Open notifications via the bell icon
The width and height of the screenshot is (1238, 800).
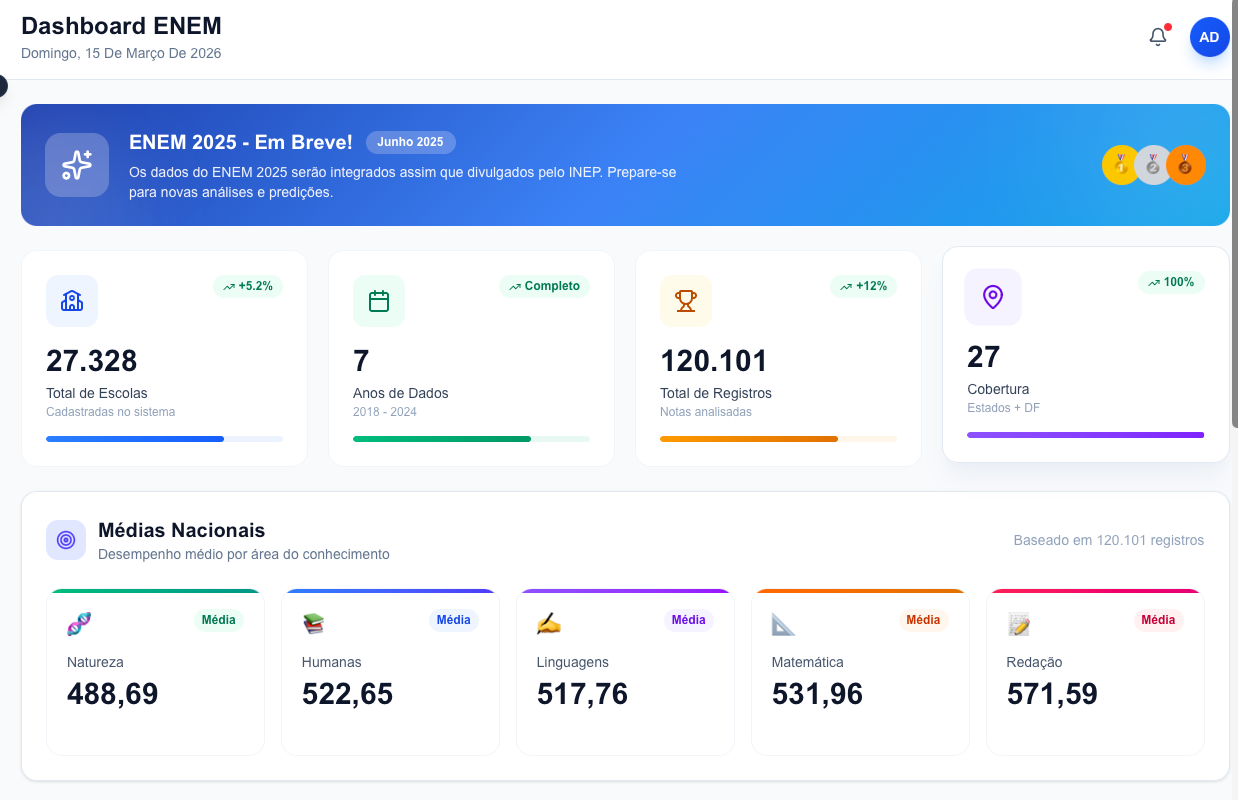pyautogui.click(x=1157, y=36)
